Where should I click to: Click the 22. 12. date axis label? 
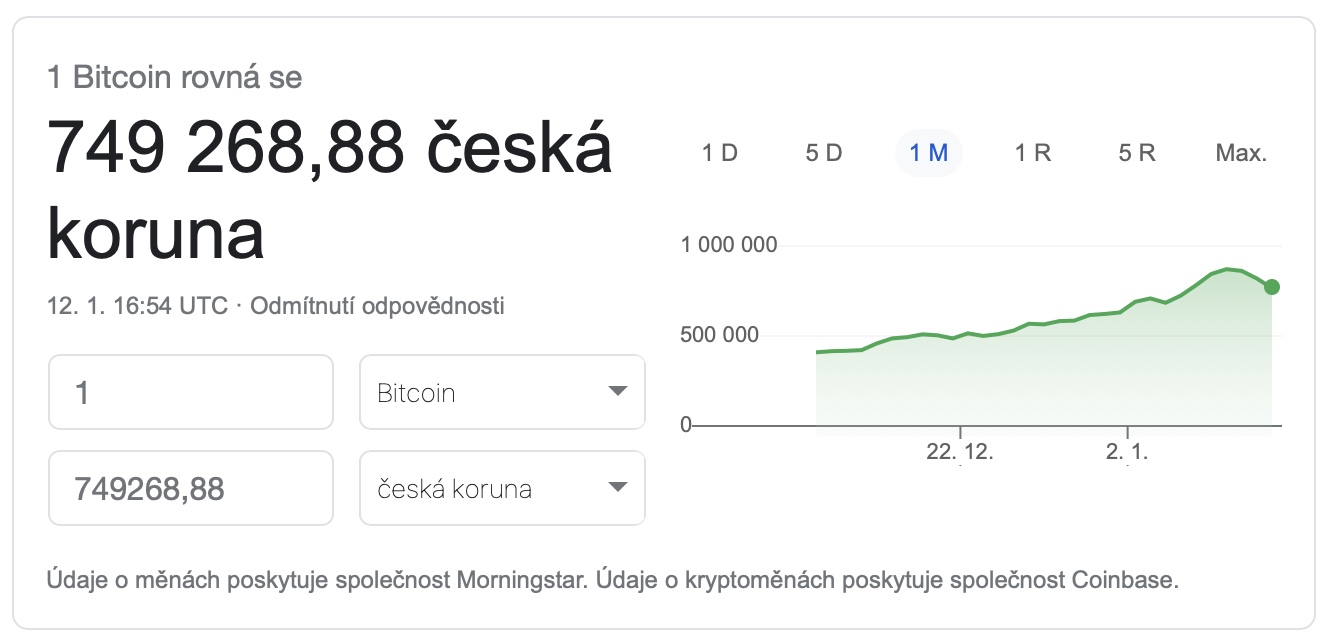tap(959, 451)
